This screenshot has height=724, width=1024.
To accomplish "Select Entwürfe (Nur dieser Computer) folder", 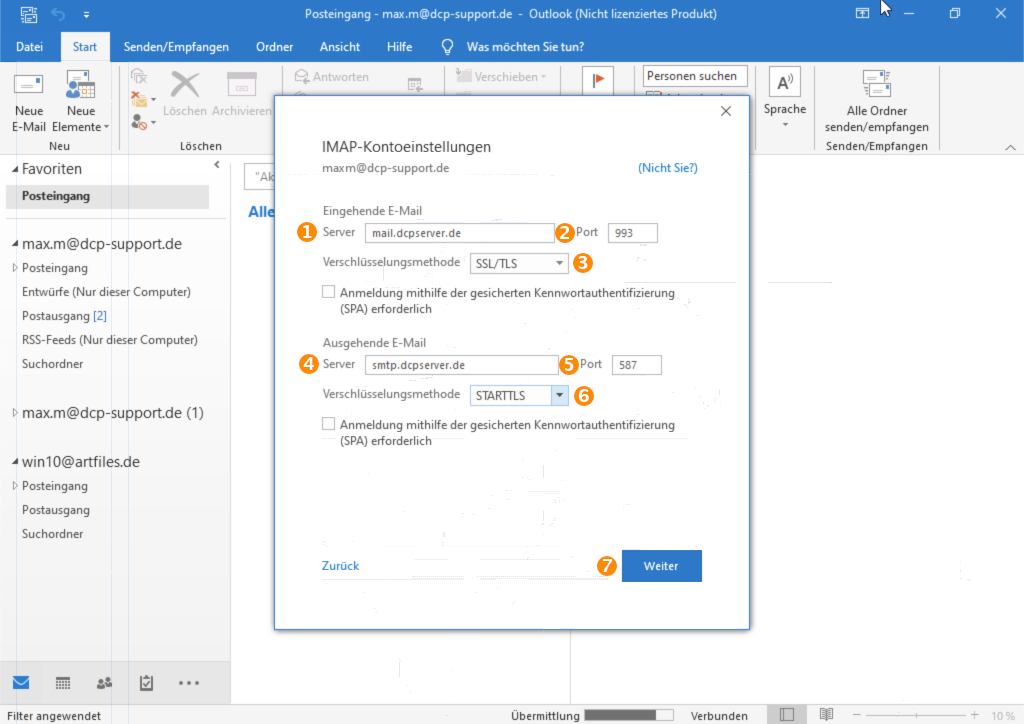I will pos(106,292).
